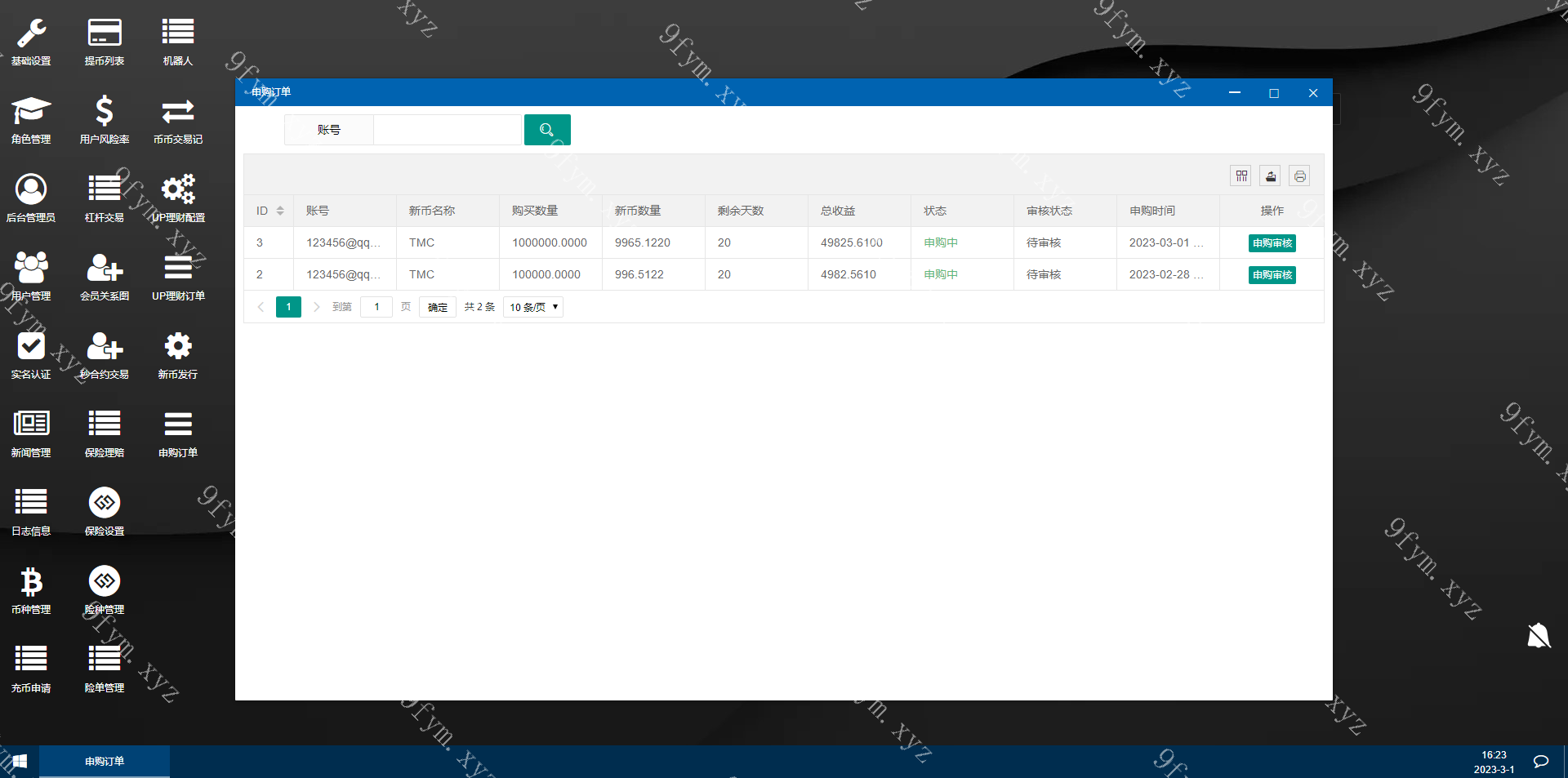
Task: Open the 用户风险率 dollar icon
Action: (105, 110)
